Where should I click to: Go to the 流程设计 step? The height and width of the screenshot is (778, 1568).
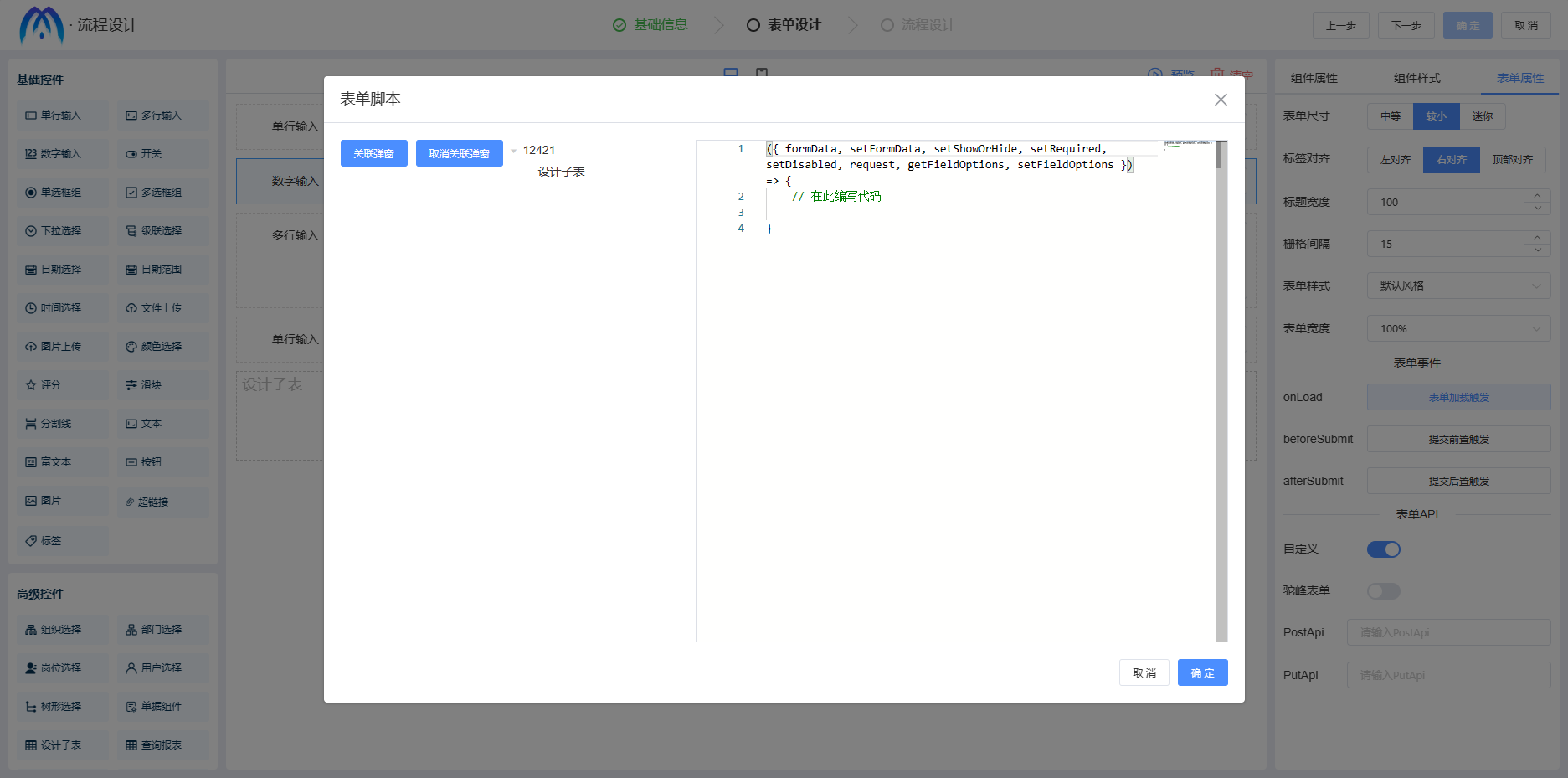click(918, 25)
